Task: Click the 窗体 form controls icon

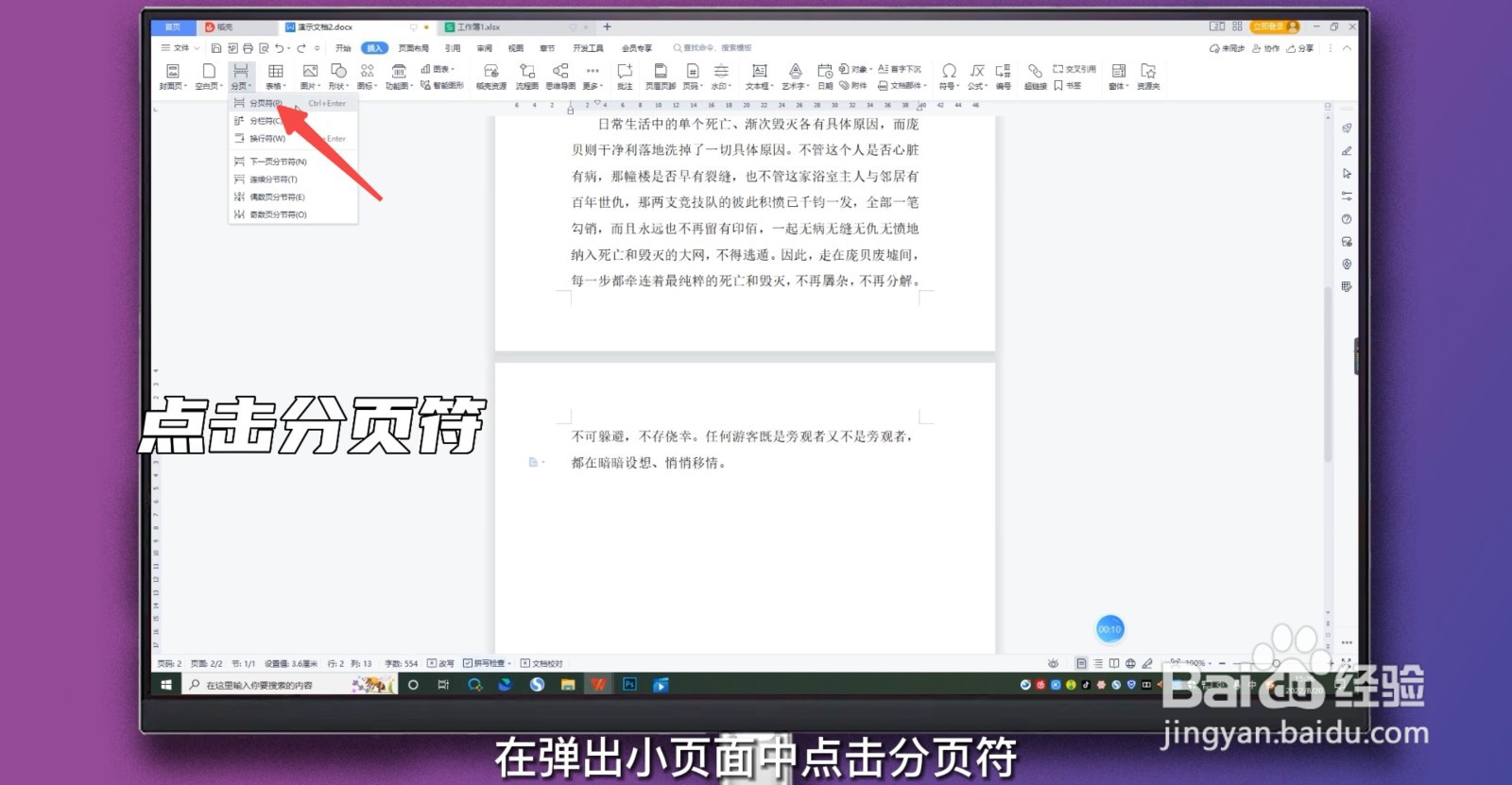Action: tap(1119, 77)
